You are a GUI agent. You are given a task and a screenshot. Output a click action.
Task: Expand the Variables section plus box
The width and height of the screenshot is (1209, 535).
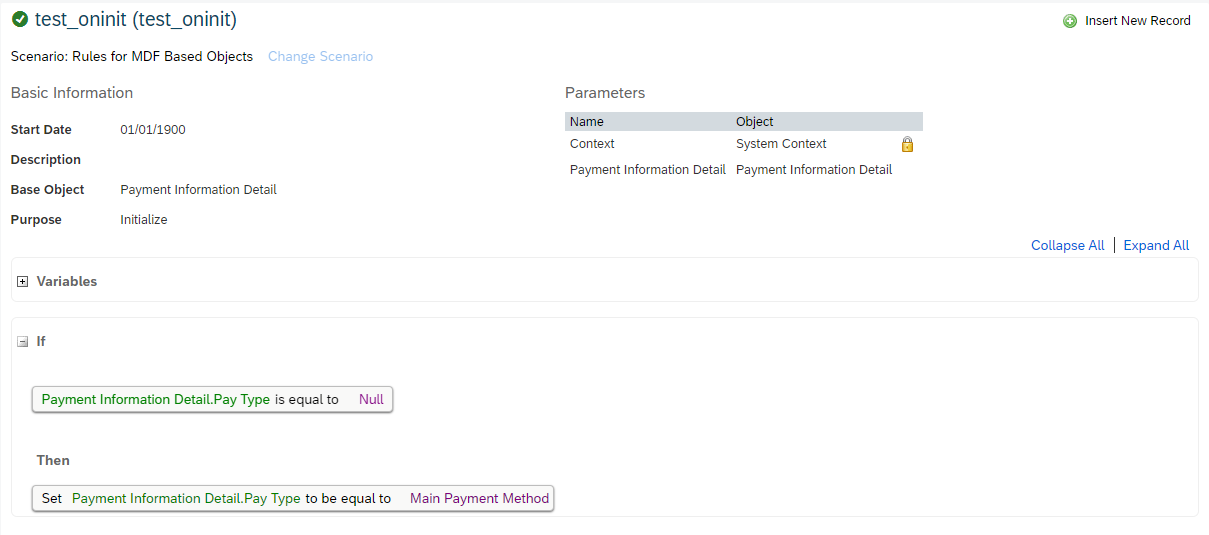(23, 282)
